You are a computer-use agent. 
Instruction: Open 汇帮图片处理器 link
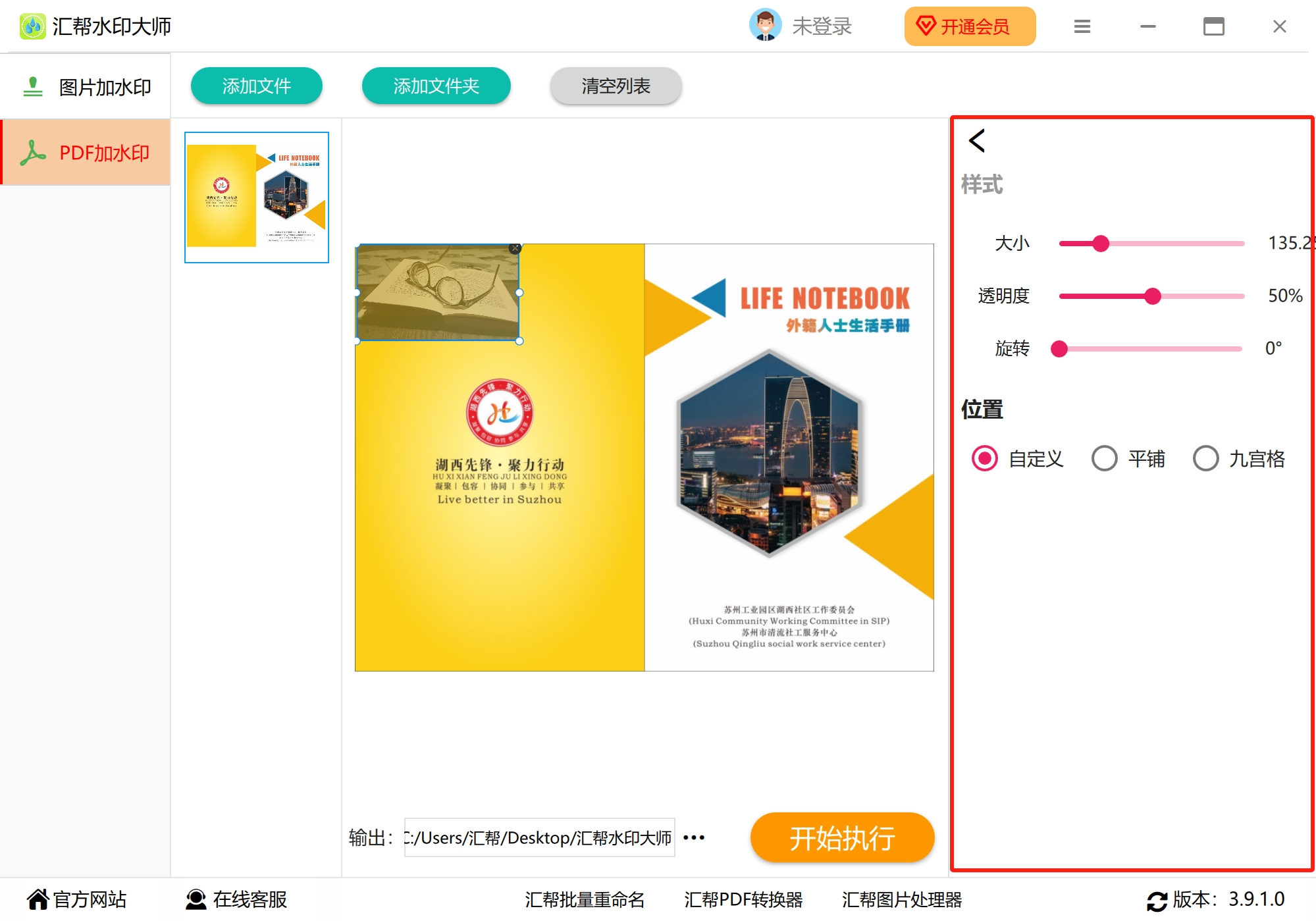coord(902,899)
